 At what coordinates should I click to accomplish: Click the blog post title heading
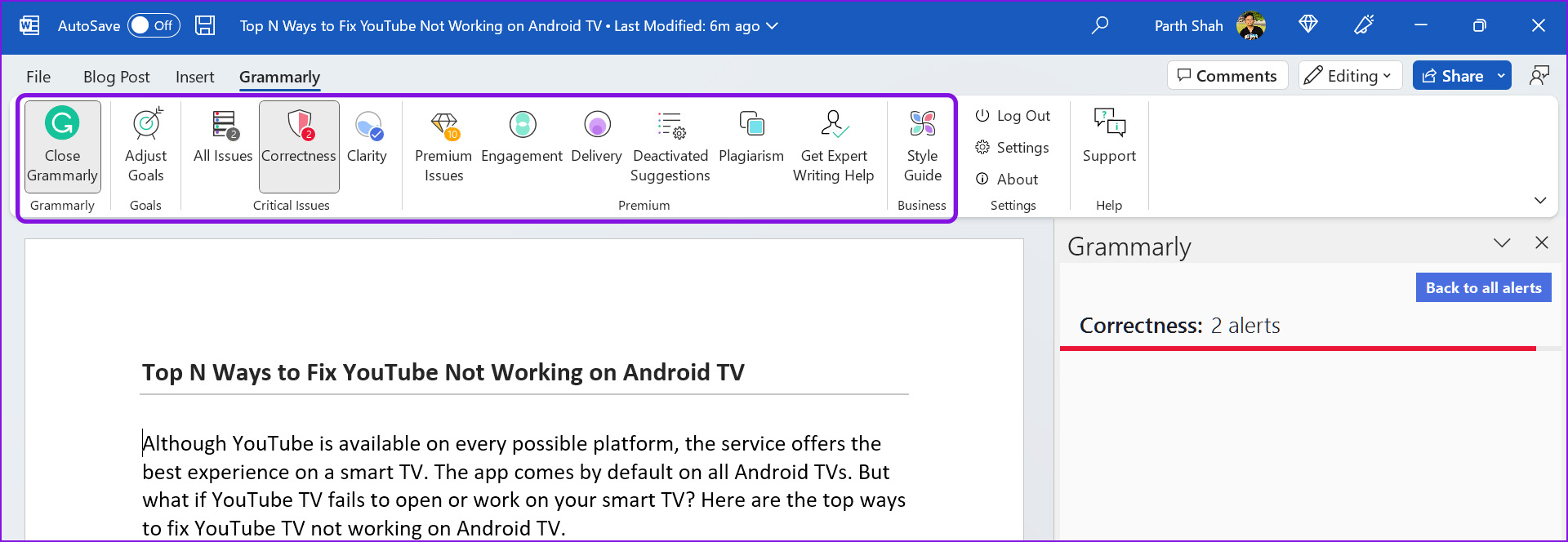(443, 372)
